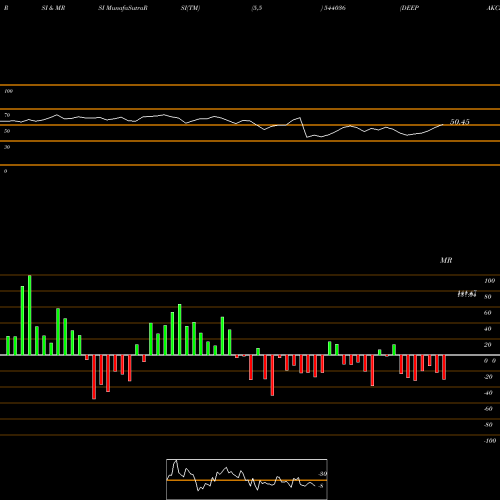
Task: Click the last red histogram bar
Action: pos(444,367)
